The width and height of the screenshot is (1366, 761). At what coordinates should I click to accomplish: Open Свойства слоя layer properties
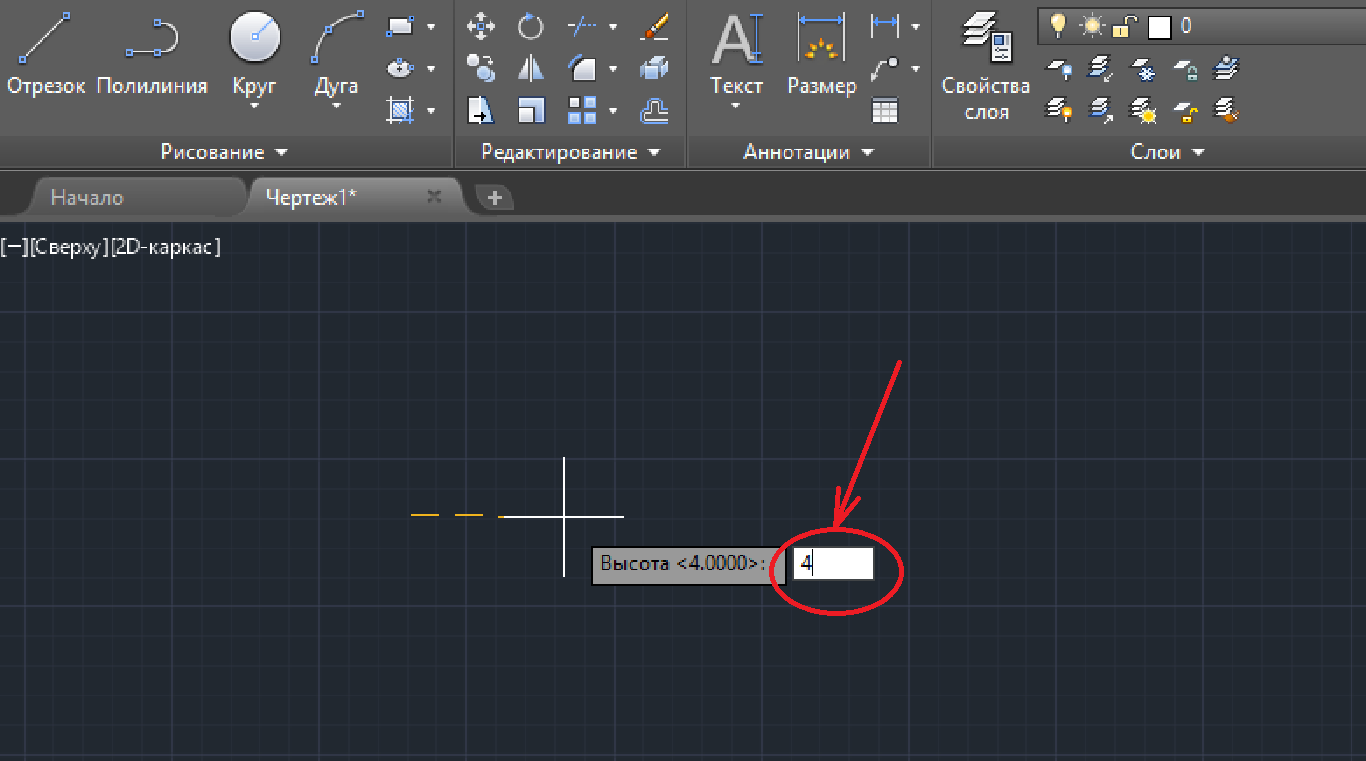click(986, 66)
